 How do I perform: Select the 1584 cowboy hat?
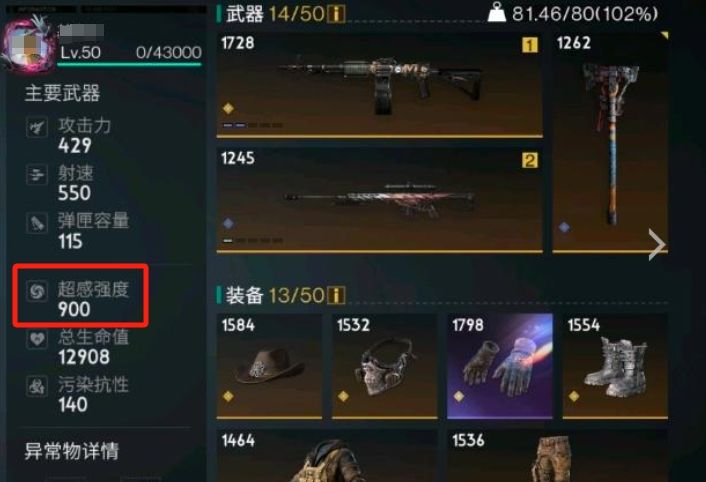(269, 366)
